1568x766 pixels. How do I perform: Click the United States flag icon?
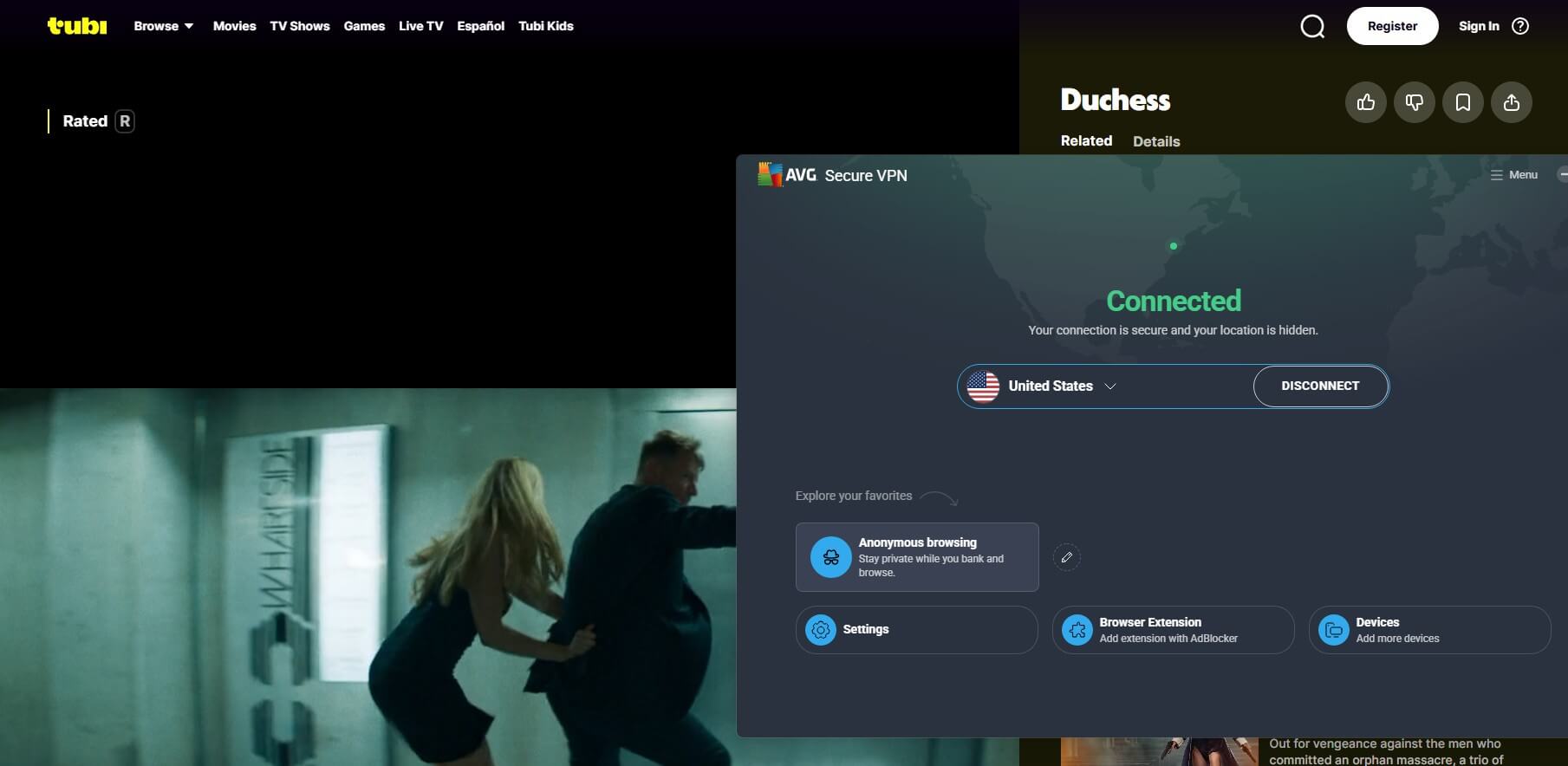click(983, 386)
